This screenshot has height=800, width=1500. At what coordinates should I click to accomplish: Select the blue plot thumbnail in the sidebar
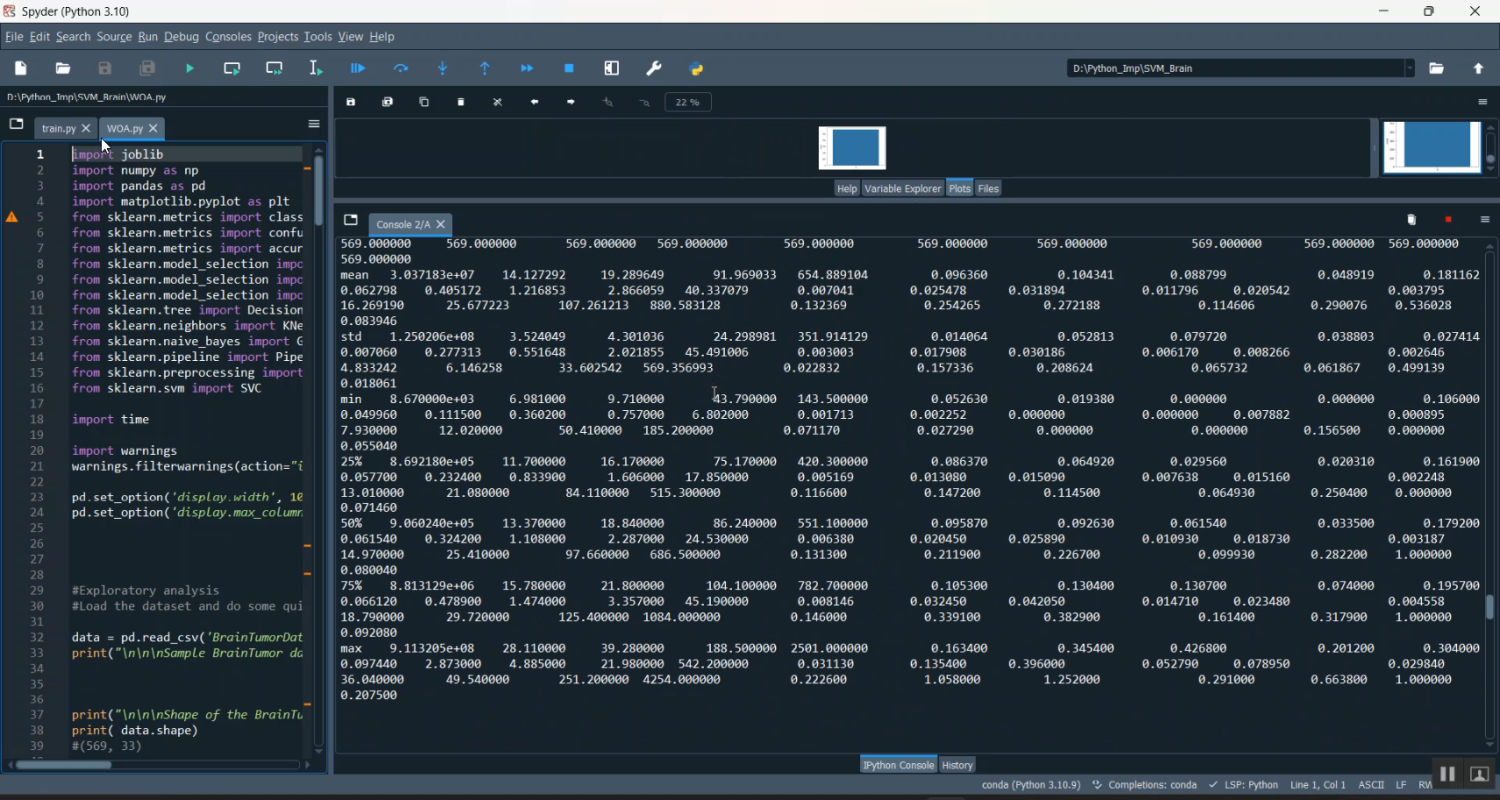[x=1432, y=147]
